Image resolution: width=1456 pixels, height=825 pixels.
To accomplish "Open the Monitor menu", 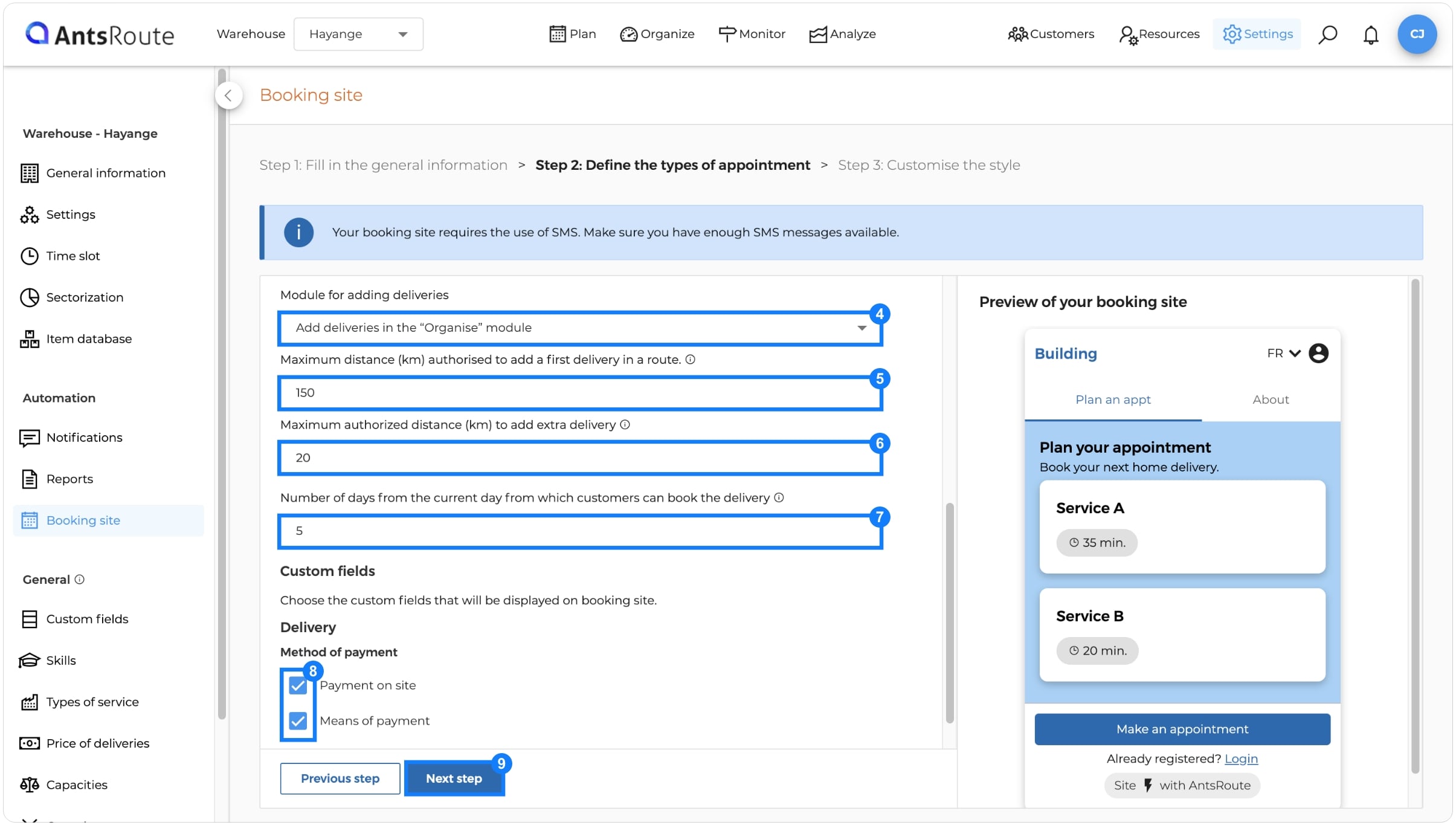I will [x=751, y=34].
